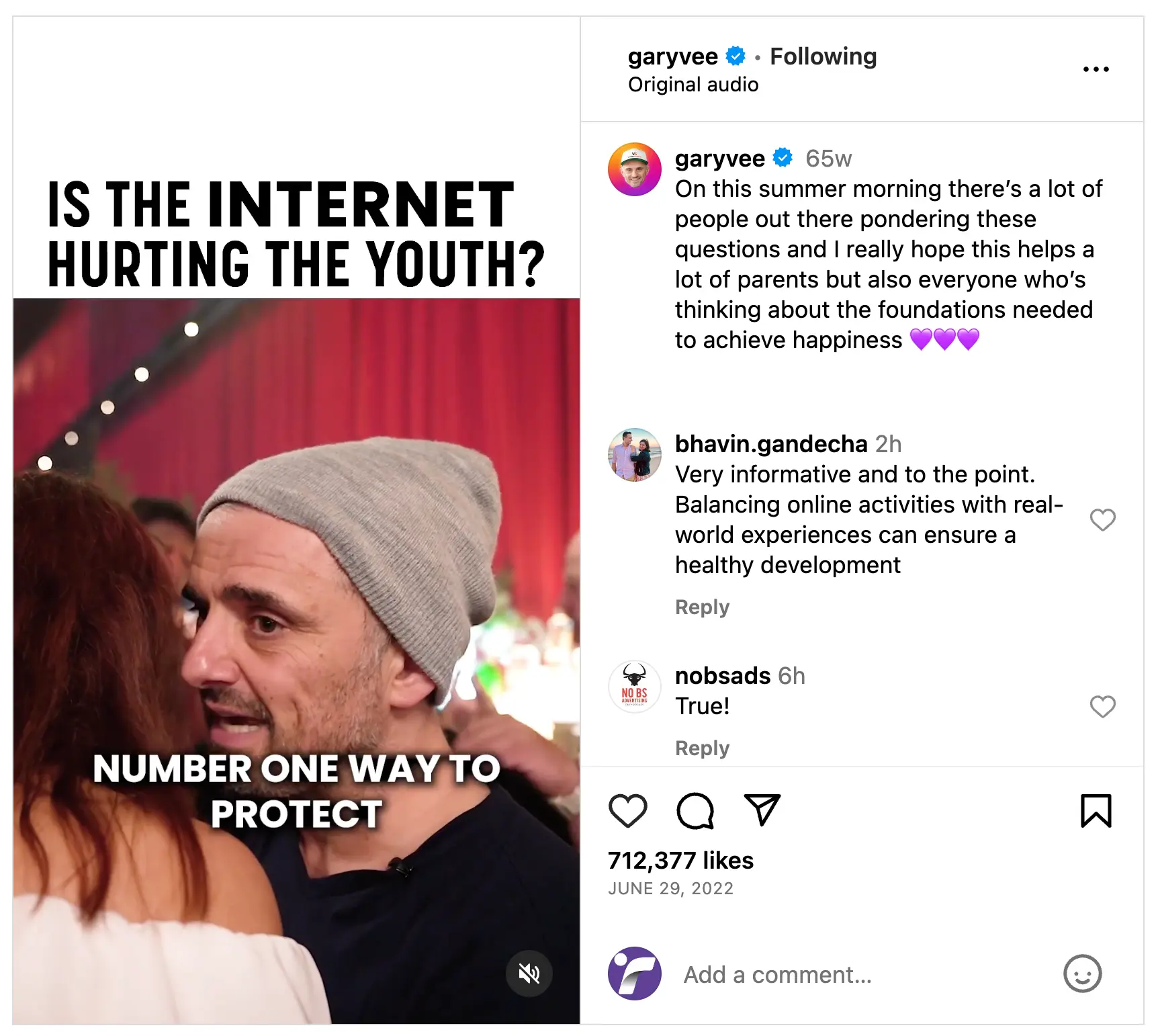Click the Following button in the header
Screen dimensions: 1158x1036
tap(823, 56)
